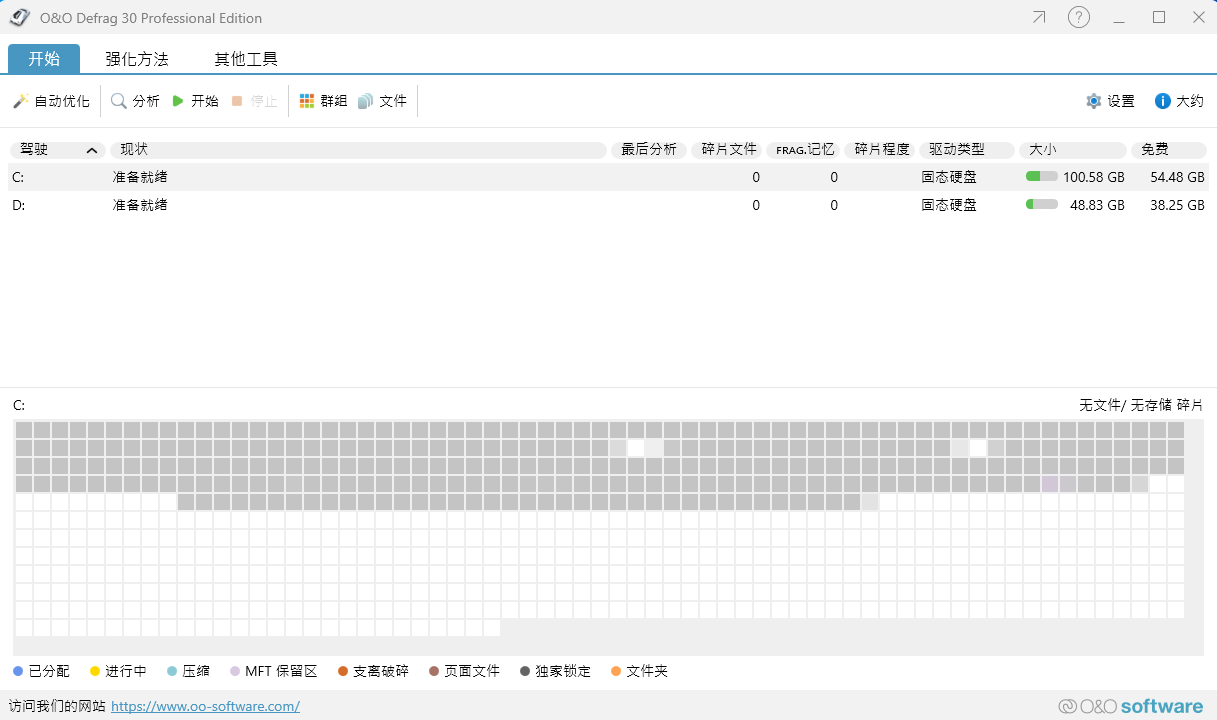Viewport: 1217px width, 720px height.
Task: Open the oo-software.com website link
Action: coord(205,706)
